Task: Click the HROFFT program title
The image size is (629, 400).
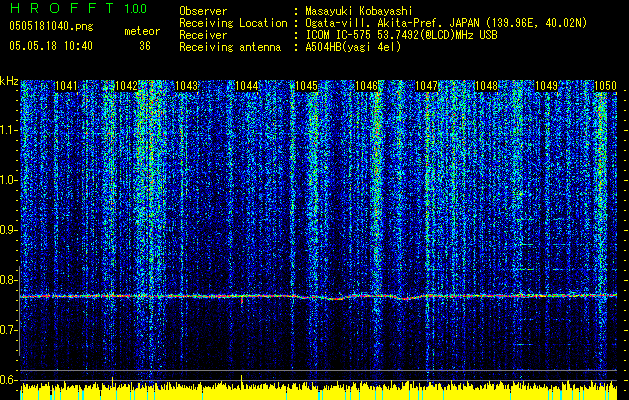Action: (62, 8)
